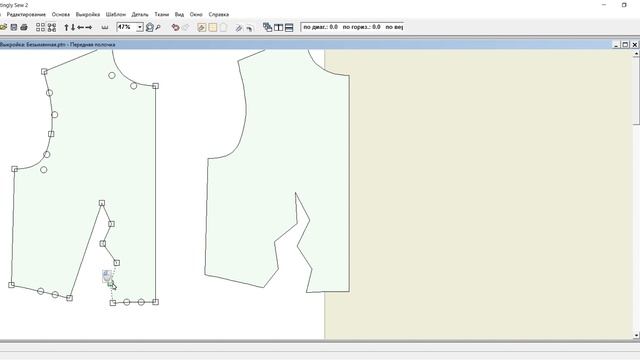Open the Деталь menu

tap(140, 14)
